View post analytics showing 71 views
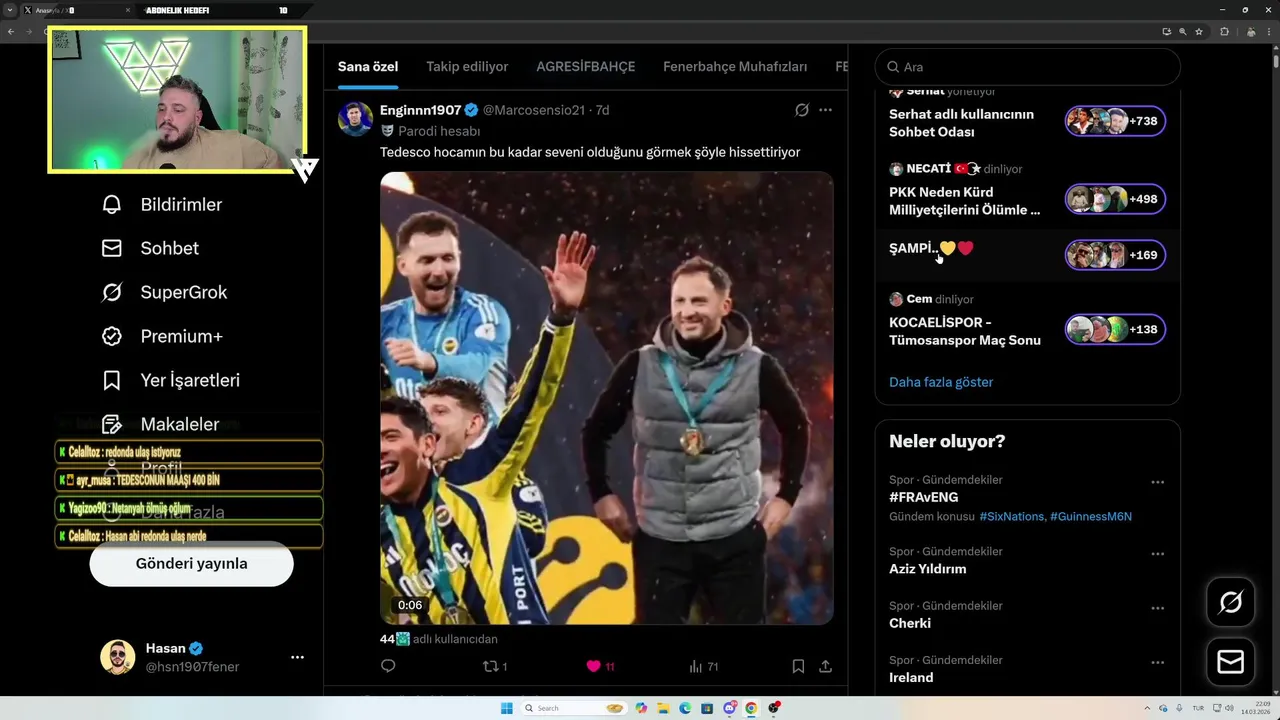This screenshot has height=720, width=1280. (704, 666)
